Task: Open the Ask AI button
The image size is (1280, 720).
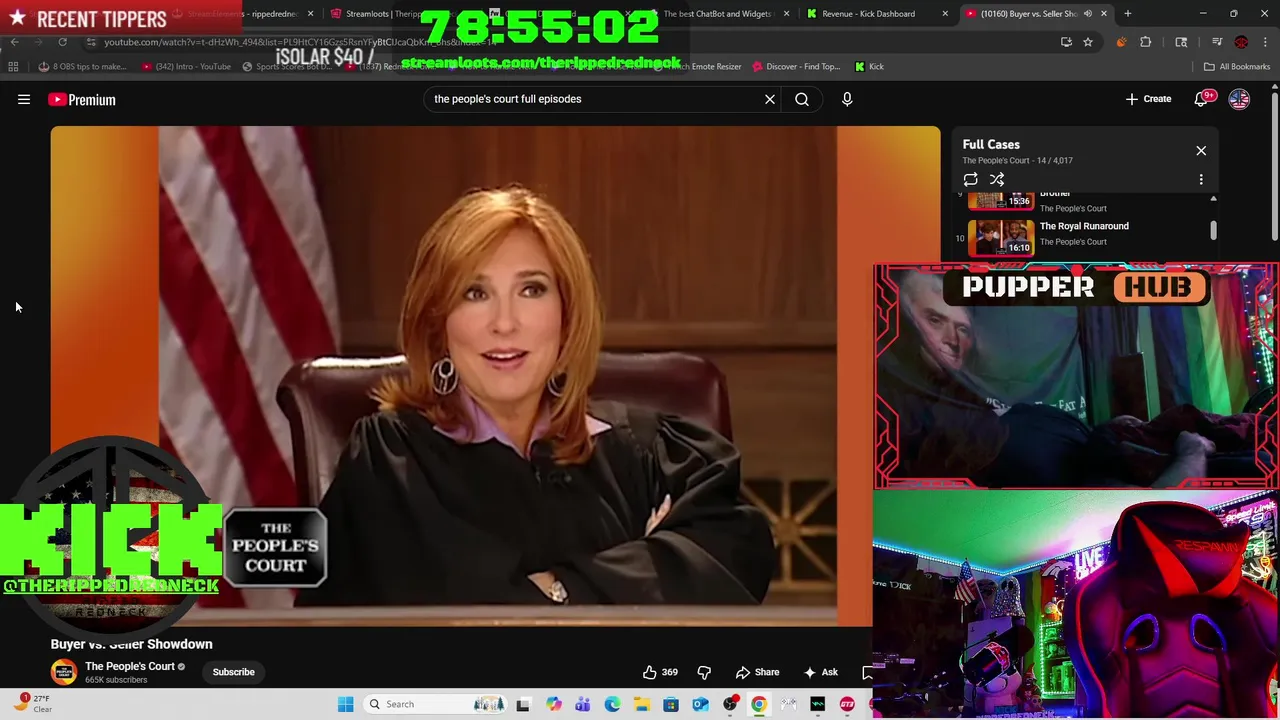Action: 820,672
